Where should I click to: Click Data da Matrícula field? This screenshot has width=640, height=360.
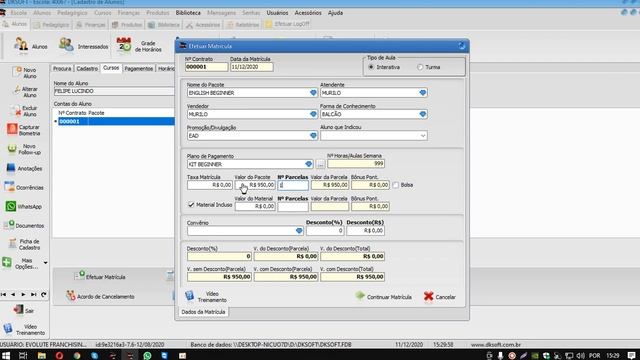[251, 67]
